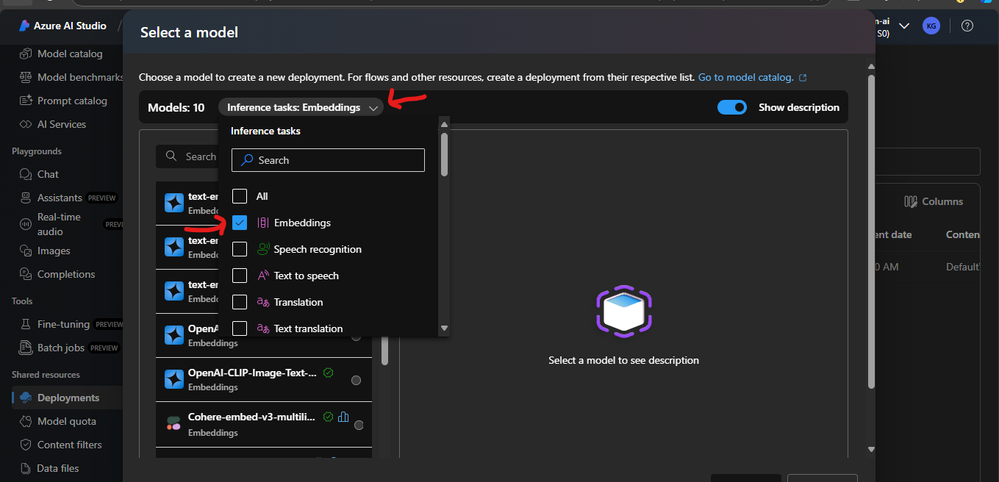
Task: Select Deployments in the sidebar
Action: point(68,397)
